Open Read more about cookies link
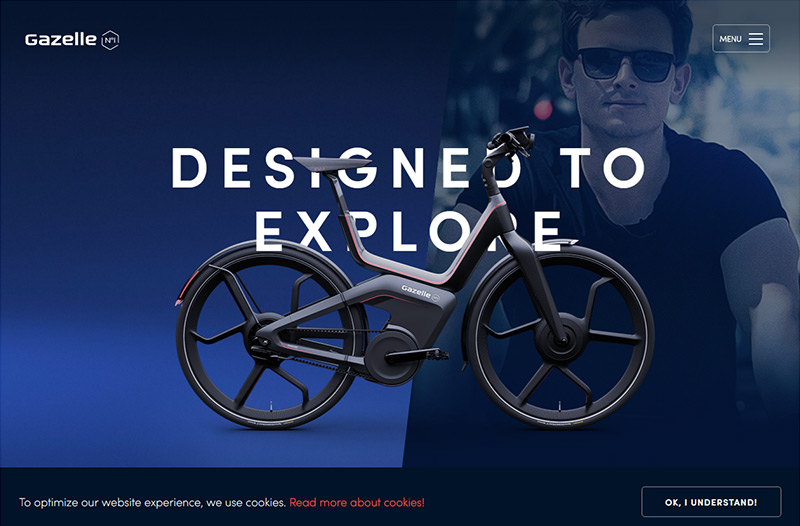The image size is (800, 526). 357,503
